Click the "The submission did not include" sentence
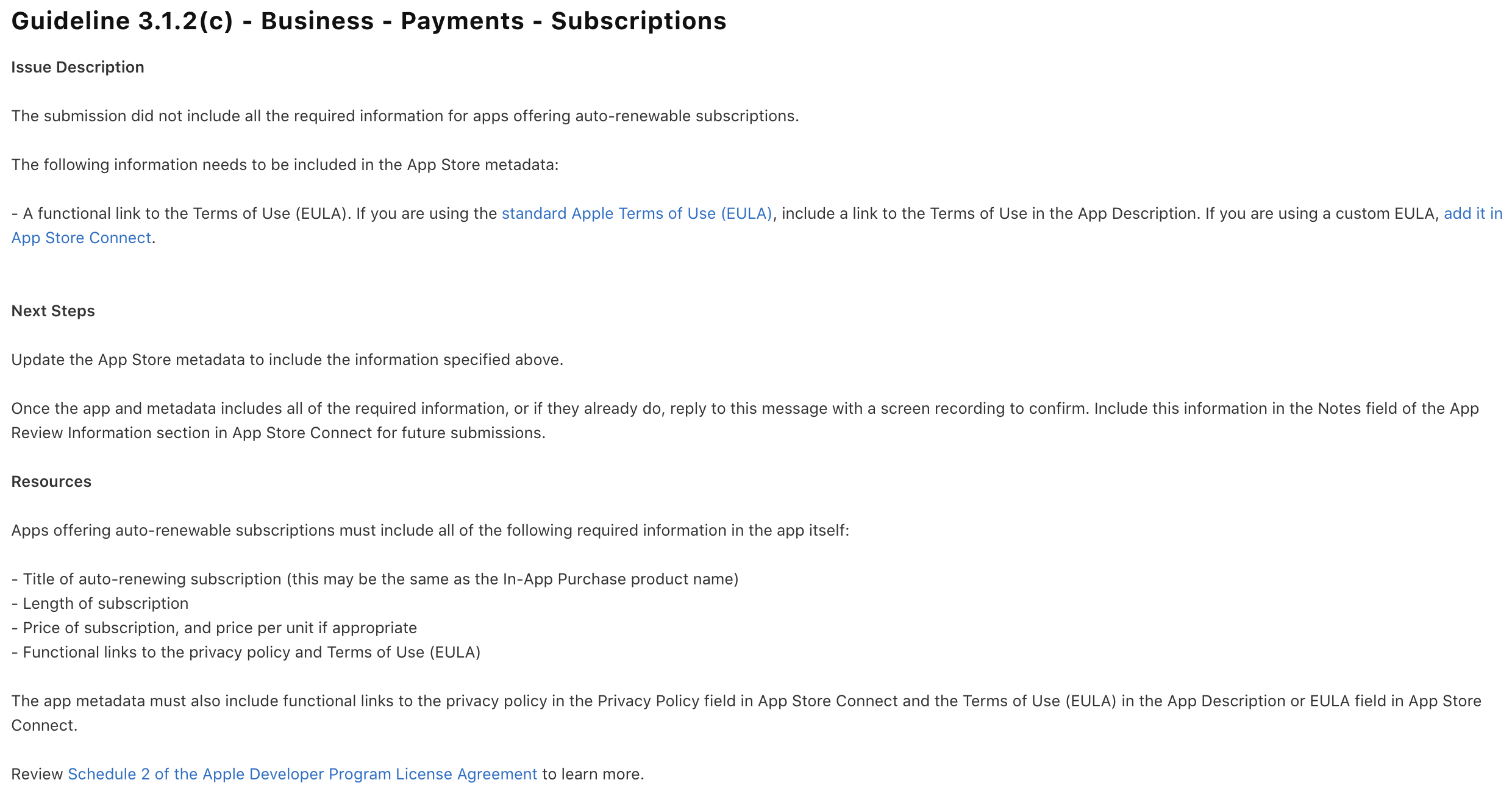The image size is (1512, 791). 405,116
